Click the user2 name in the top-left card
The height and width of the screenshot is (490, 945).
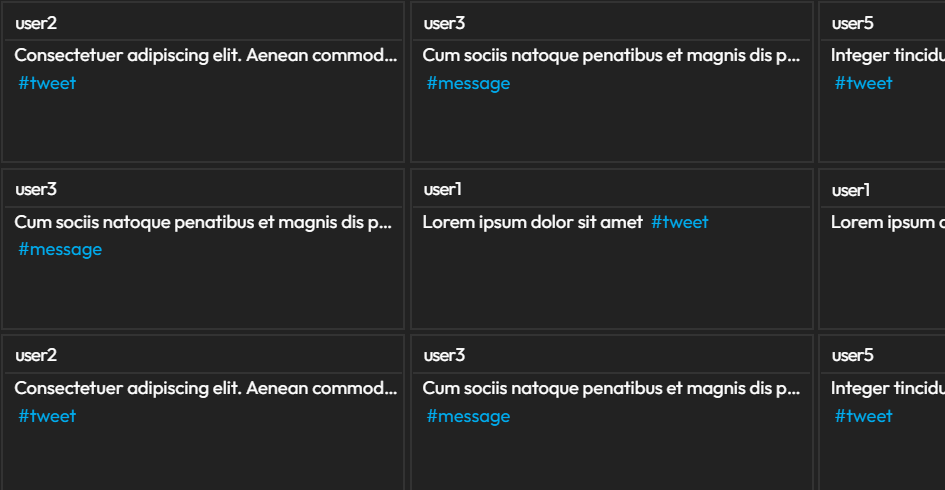pyautogui.click(x=36, y=23)
